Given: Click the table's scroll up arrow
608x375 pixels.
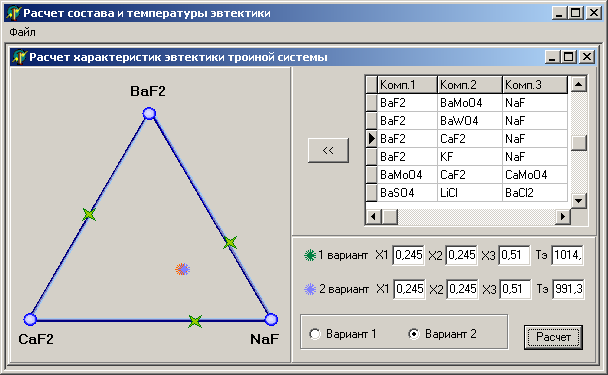Looking at the screenshot, I should coord(579,84).
